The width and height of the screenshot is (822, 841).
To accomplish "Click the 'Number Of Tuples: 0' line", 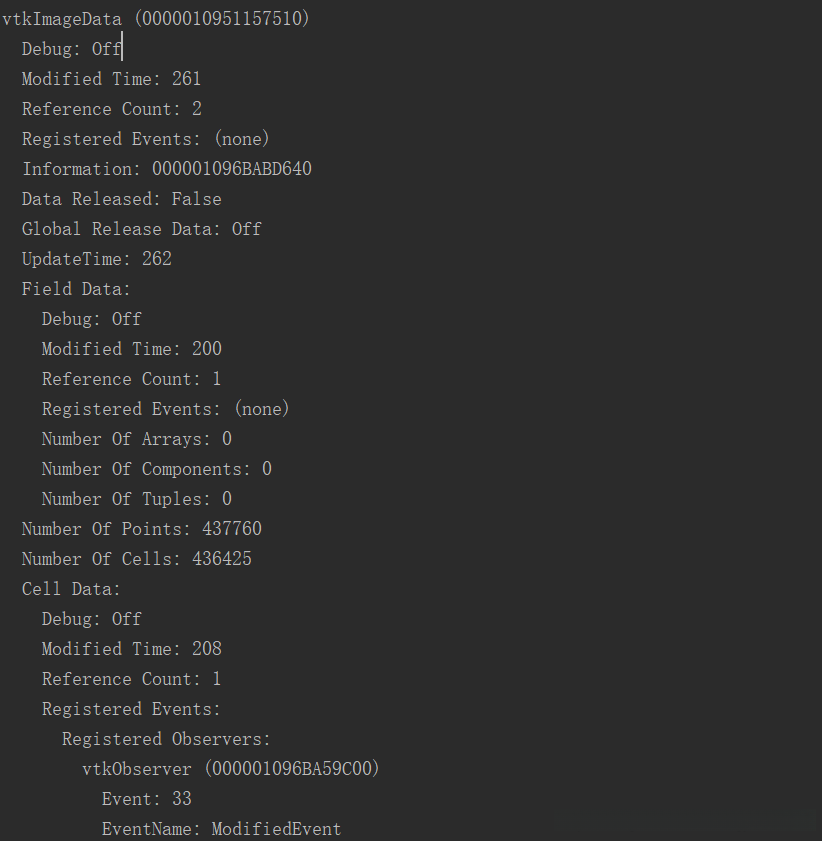I will click(x=136, y=499).
